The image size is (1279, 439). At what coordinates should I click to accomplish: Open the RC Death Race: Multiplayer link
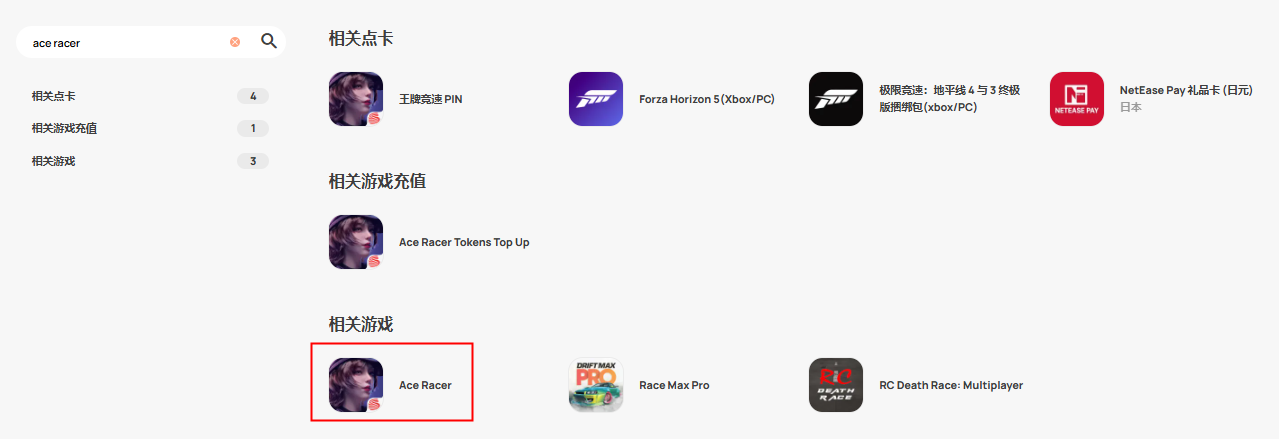951,385
